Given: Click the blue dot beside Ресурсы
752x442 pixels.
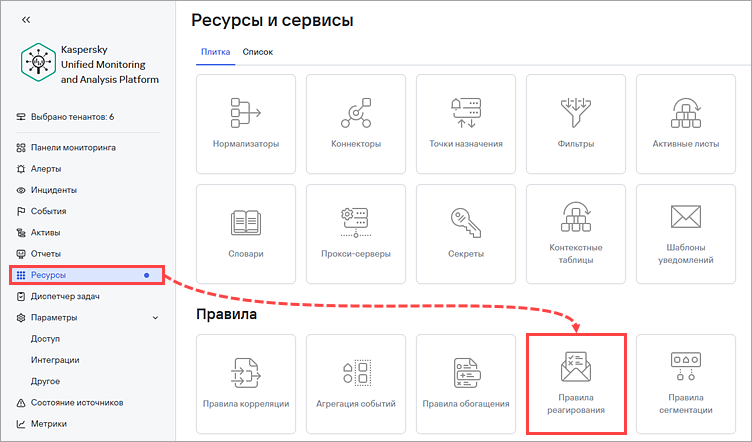Looking at the screenshot, I should point(146,275).
